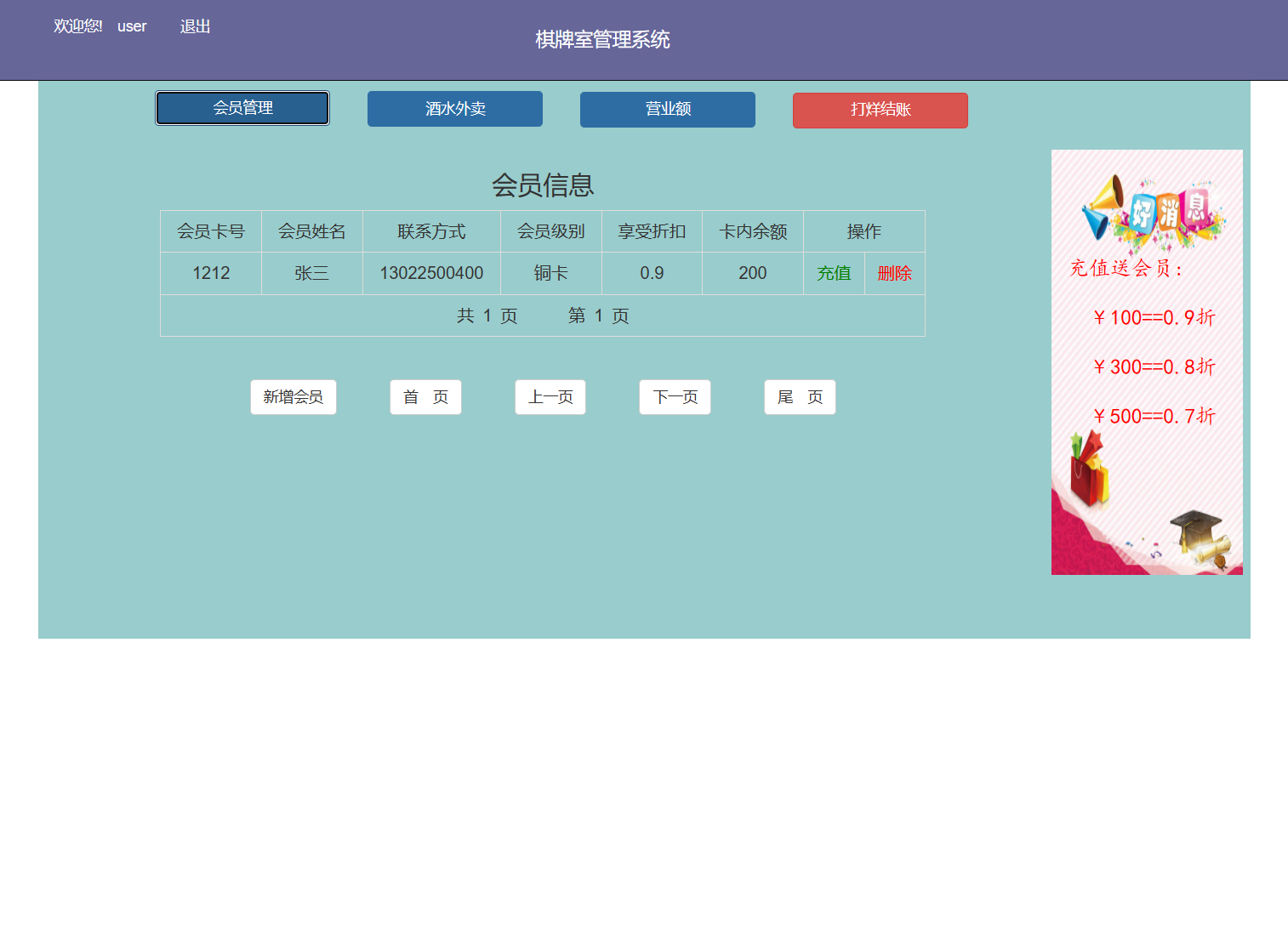Click the 棋牌室管理系统 page title
The image size is (1288, 944).
pyautogui.click(x=601, y=39)
